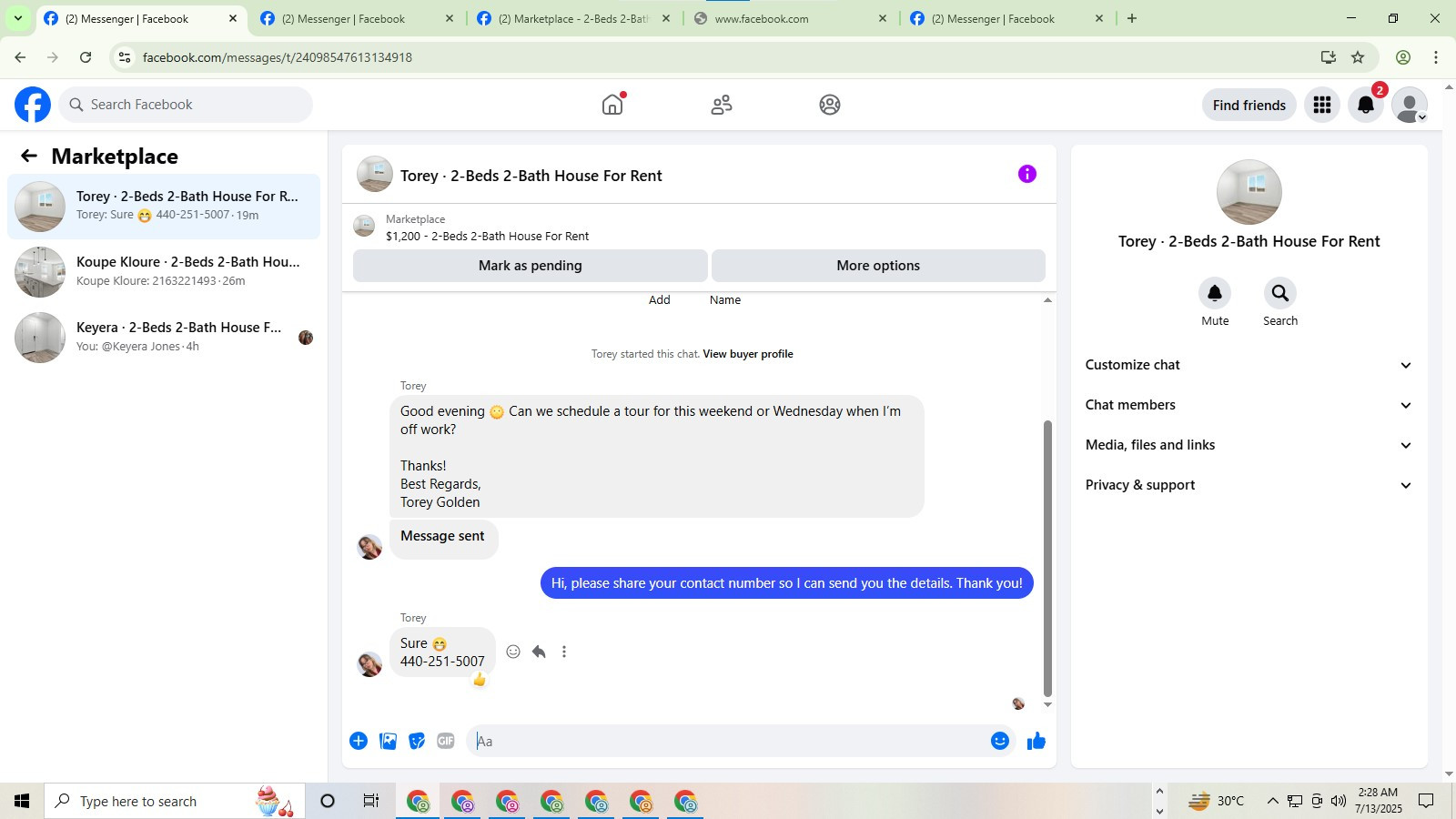Attach a photo using the image icon
Viewport: 1456px width, 819px height.
click(x=388, y=741)
